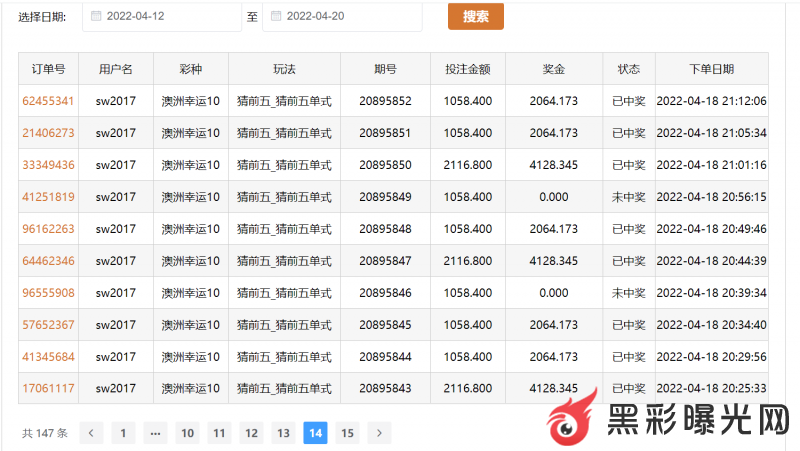Click order number 96555908

tap(48, 293)
